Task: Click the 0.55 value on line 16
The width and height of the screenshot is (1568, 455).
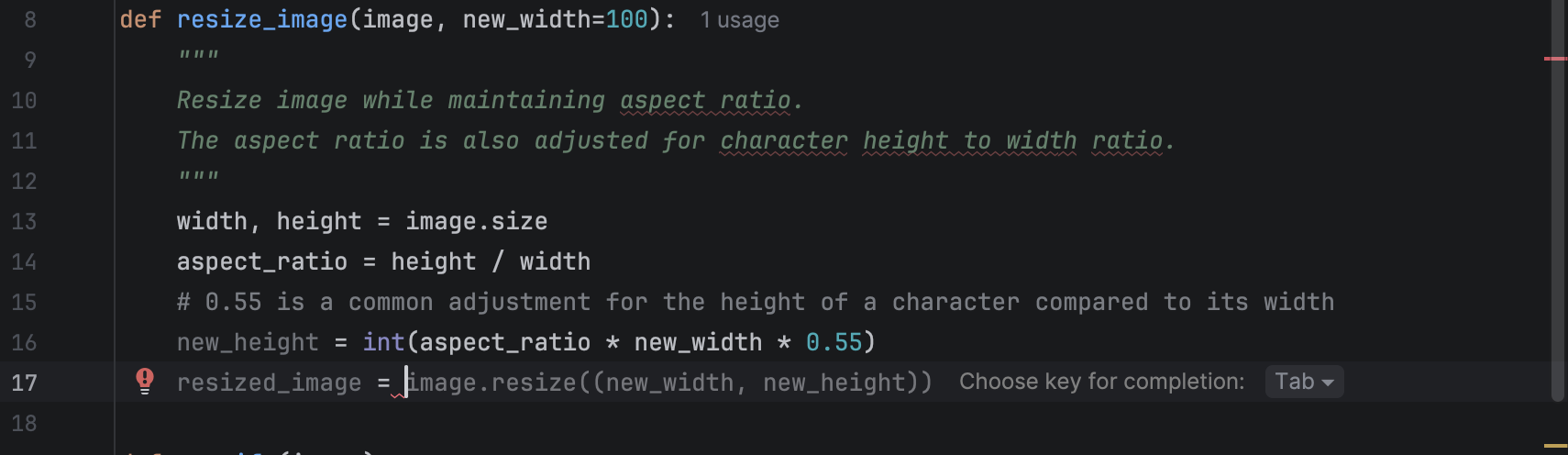Action: pos(834,342)
